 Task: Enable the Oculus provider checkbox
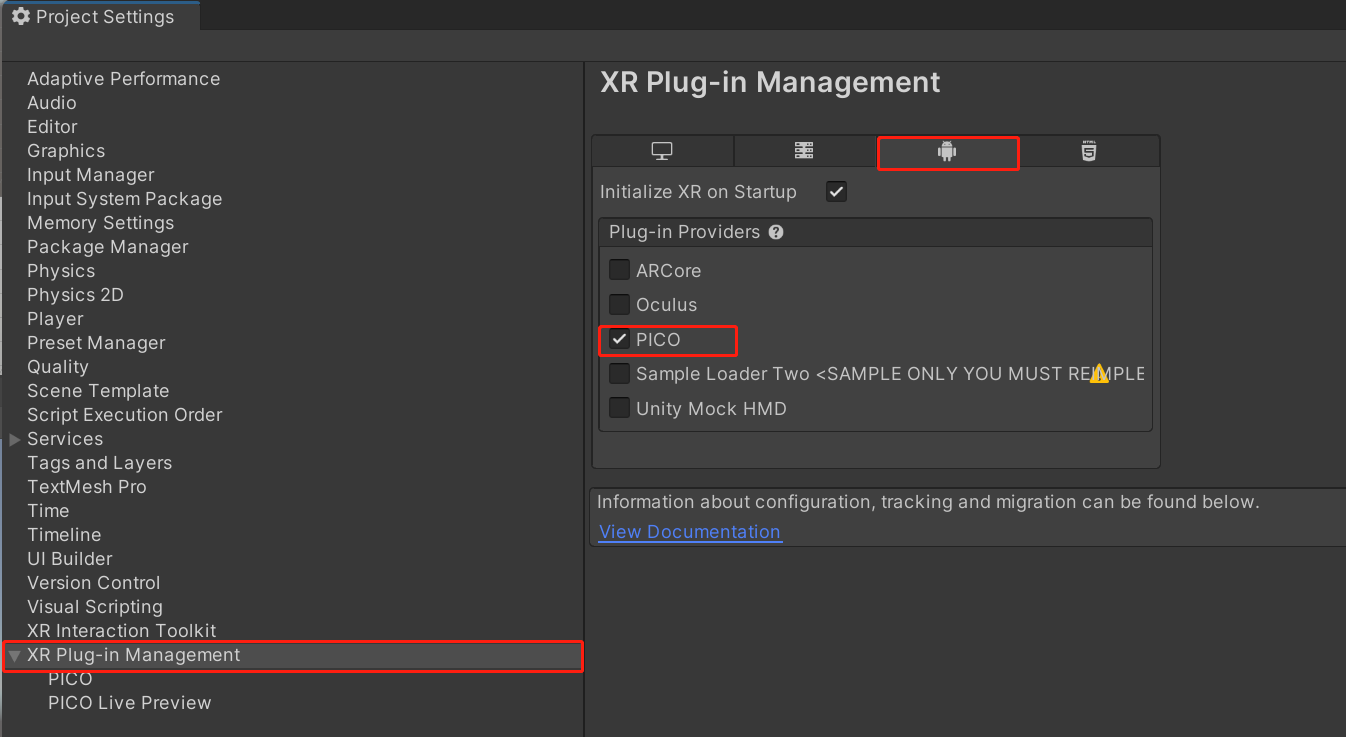619,304
